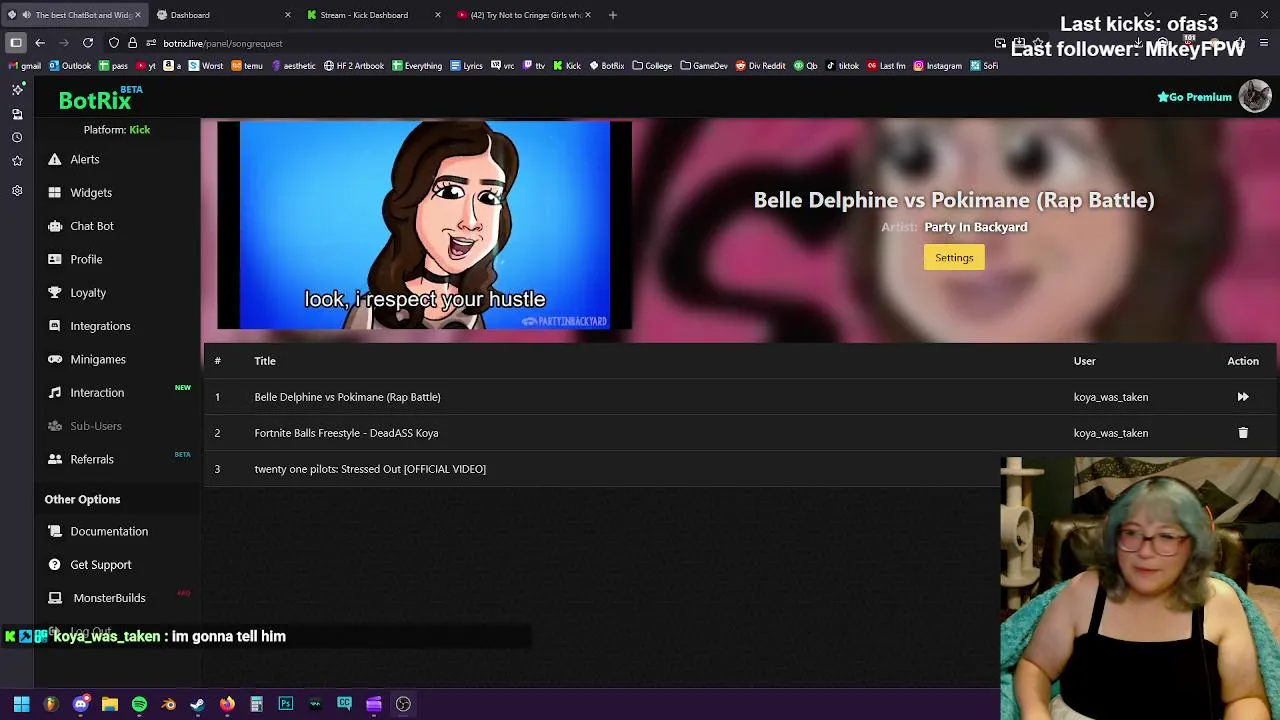Screen dimensions: 1280x720
Task: Open Documentation under Other Options
Action: (x=108, y=531)
